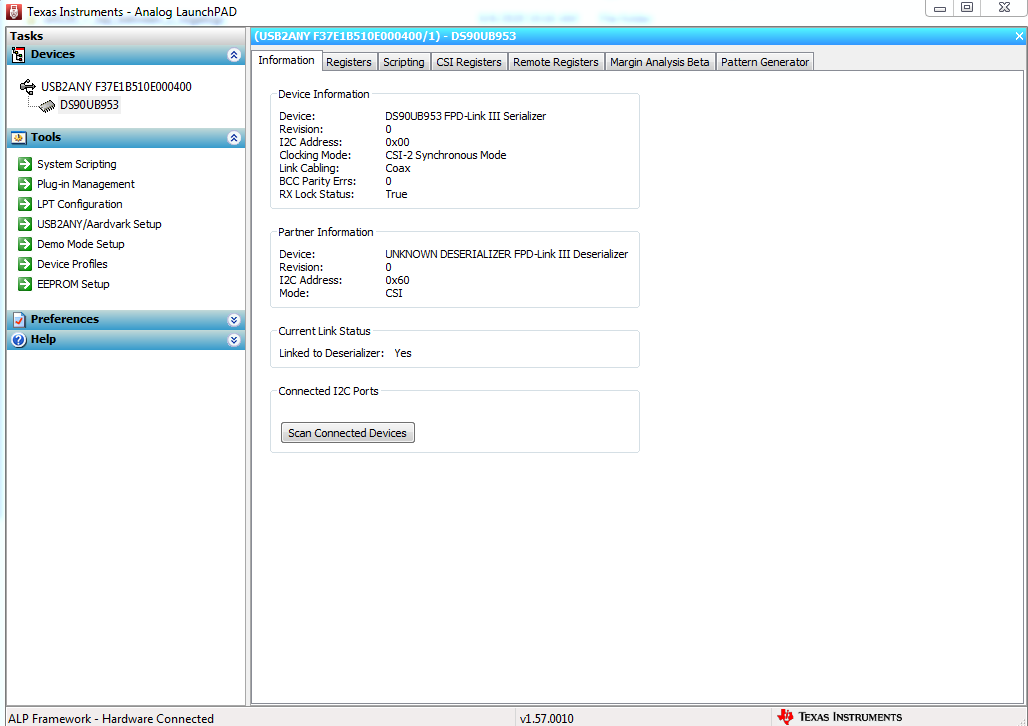The image size is (1028, 726).
Task: Maximize the Analog LaunchPAD window
Action: [967, 7]
